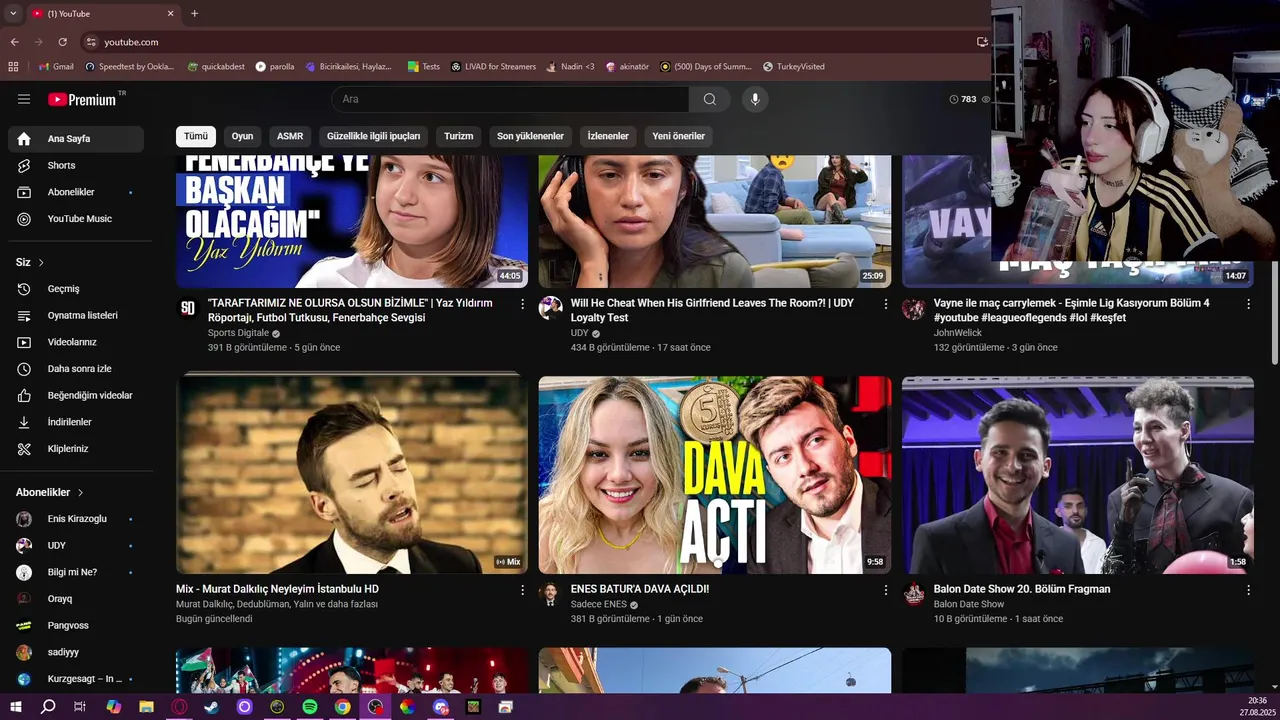Image resolution: width=1280 pixels, height=720 pixels.
Task: Open TurkeyVisited bookmark
Action: pos(794,67)
